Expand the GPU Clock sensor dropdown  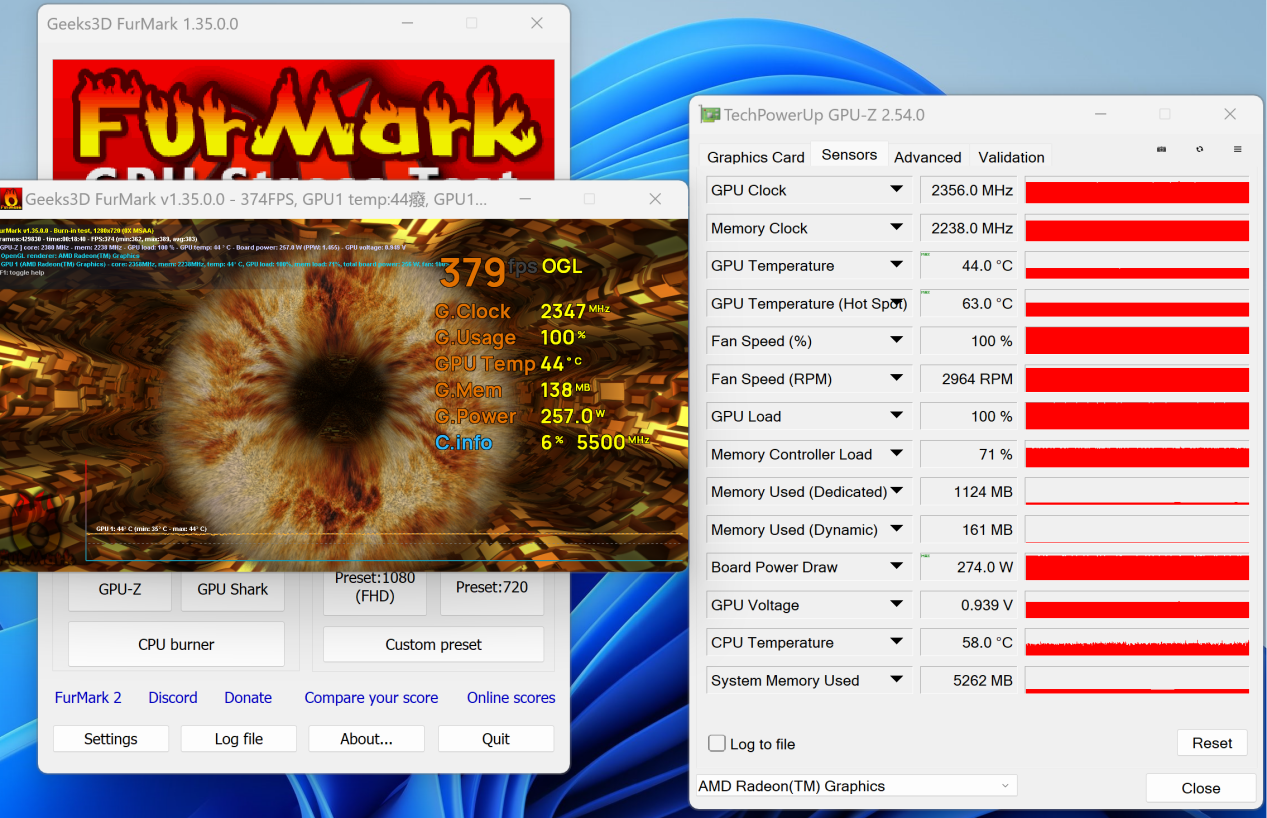(896, 190)
